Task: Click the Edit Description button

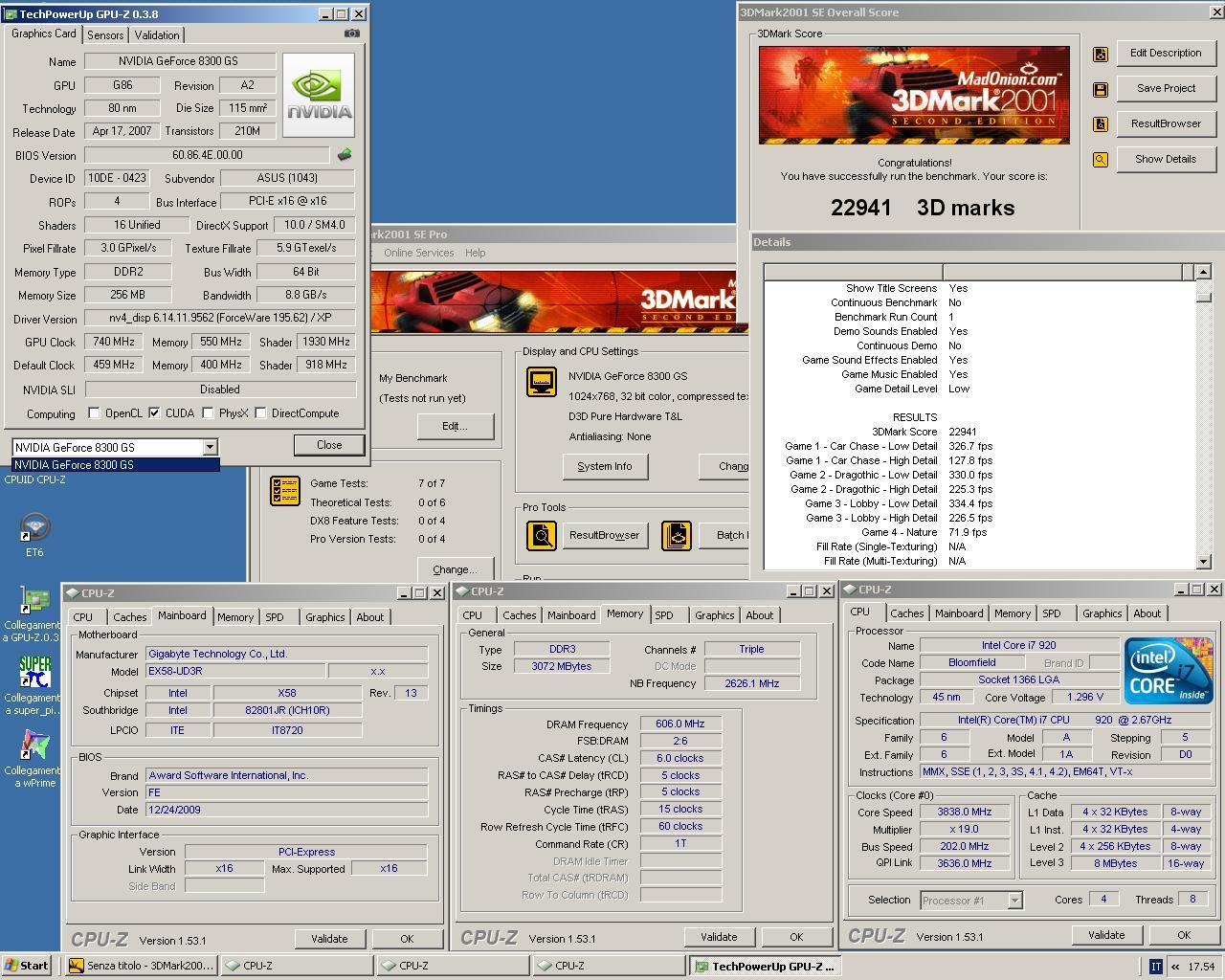Action: click(1166, 54)
